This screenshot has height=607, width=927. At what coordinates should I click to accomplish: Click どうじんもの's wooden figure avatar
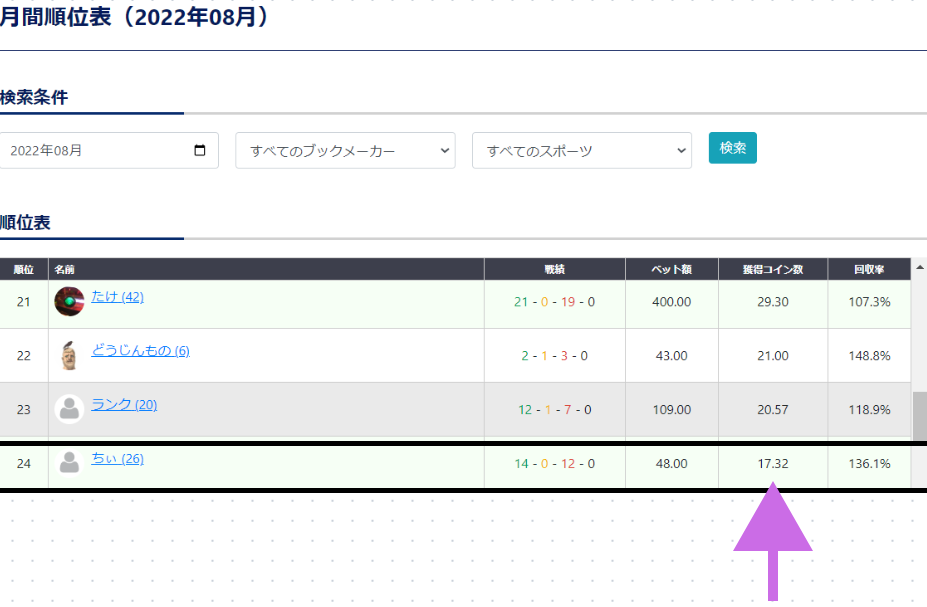[69, 355]
